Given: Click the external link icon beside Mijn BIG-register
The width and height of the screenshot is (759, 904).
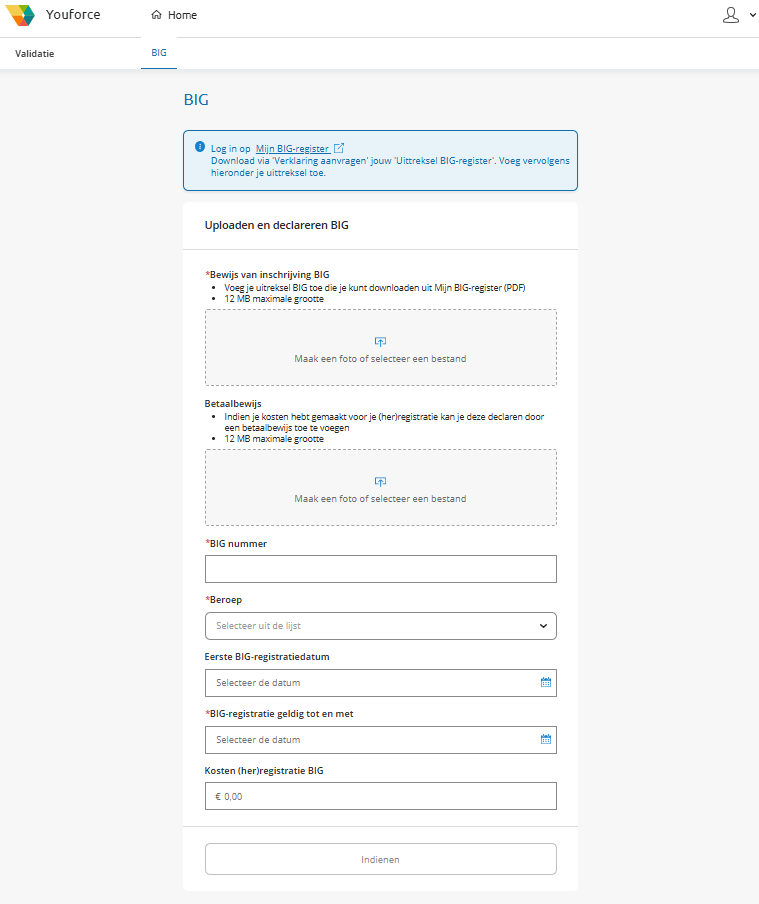Looking at the screenshot, I should click(339, 148).
